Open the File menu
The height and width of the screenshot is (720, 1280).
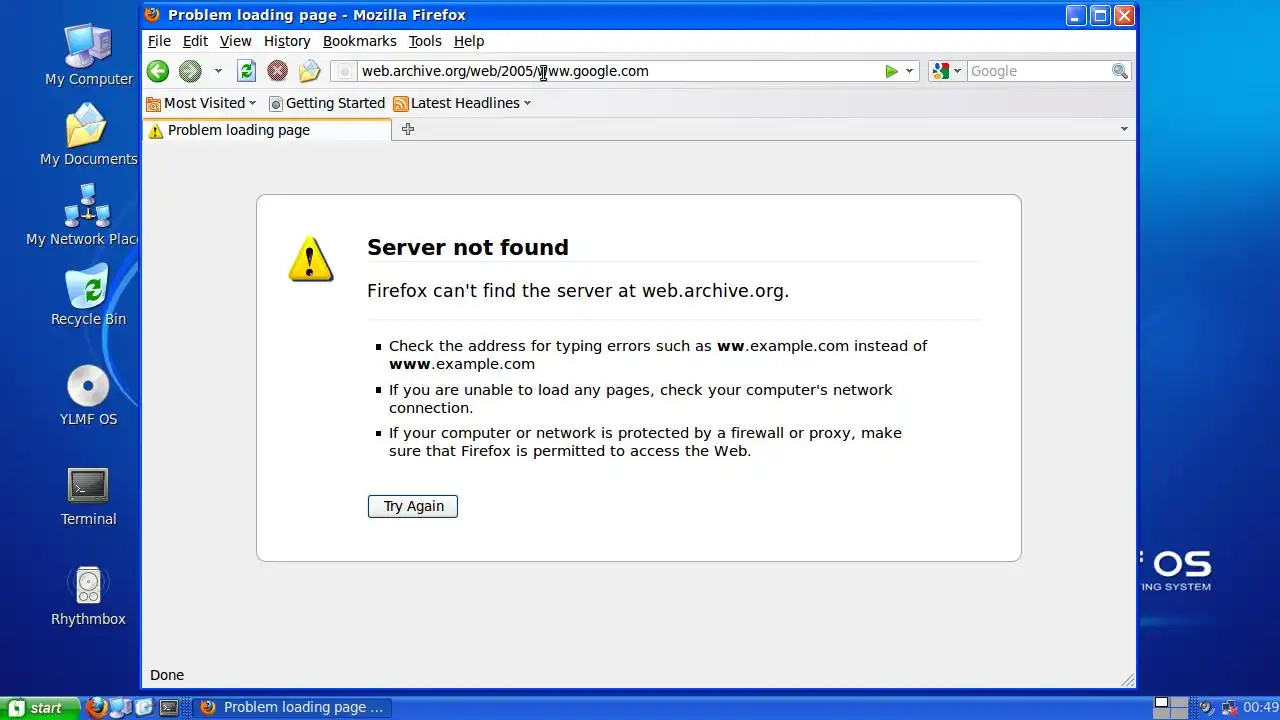coord(159,41)
